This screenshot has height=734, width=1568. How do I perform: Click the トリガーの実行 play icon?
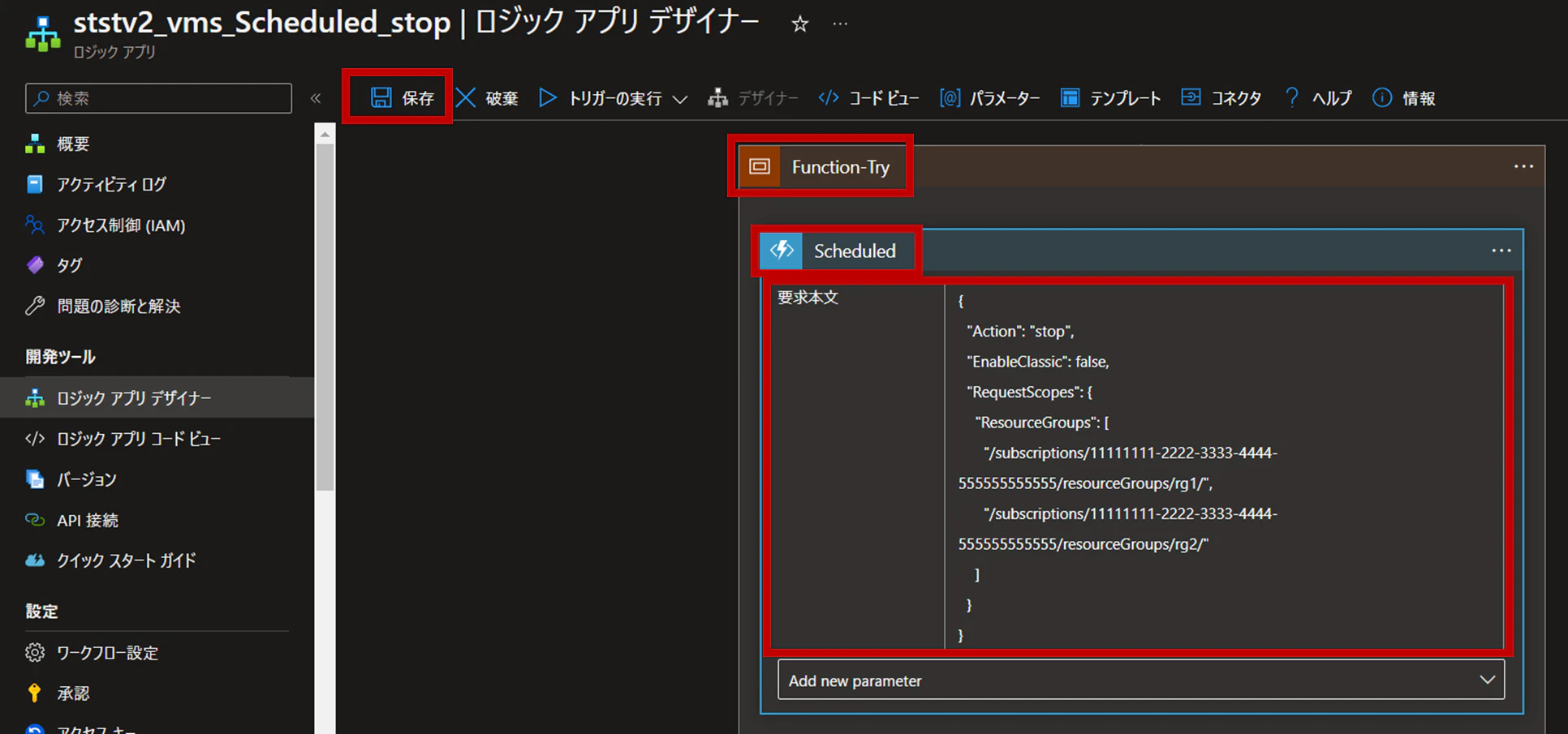548,98
